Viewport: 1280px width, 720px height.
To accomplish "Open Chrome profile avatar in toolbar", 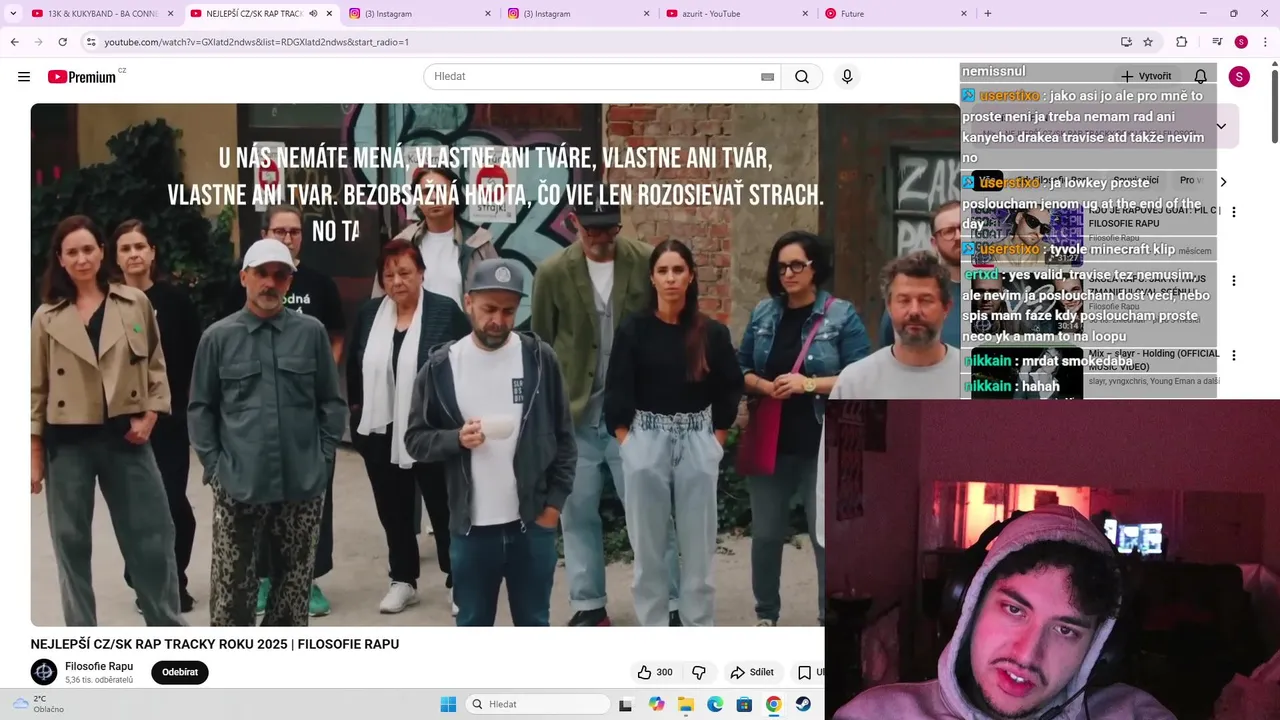I will 1241,42.
